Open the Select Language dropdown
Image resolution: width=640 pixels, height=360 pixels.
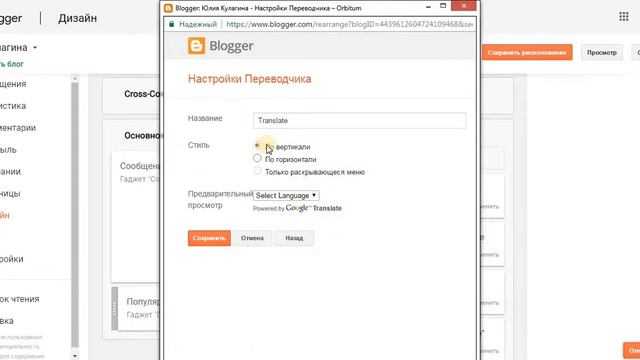286,196
